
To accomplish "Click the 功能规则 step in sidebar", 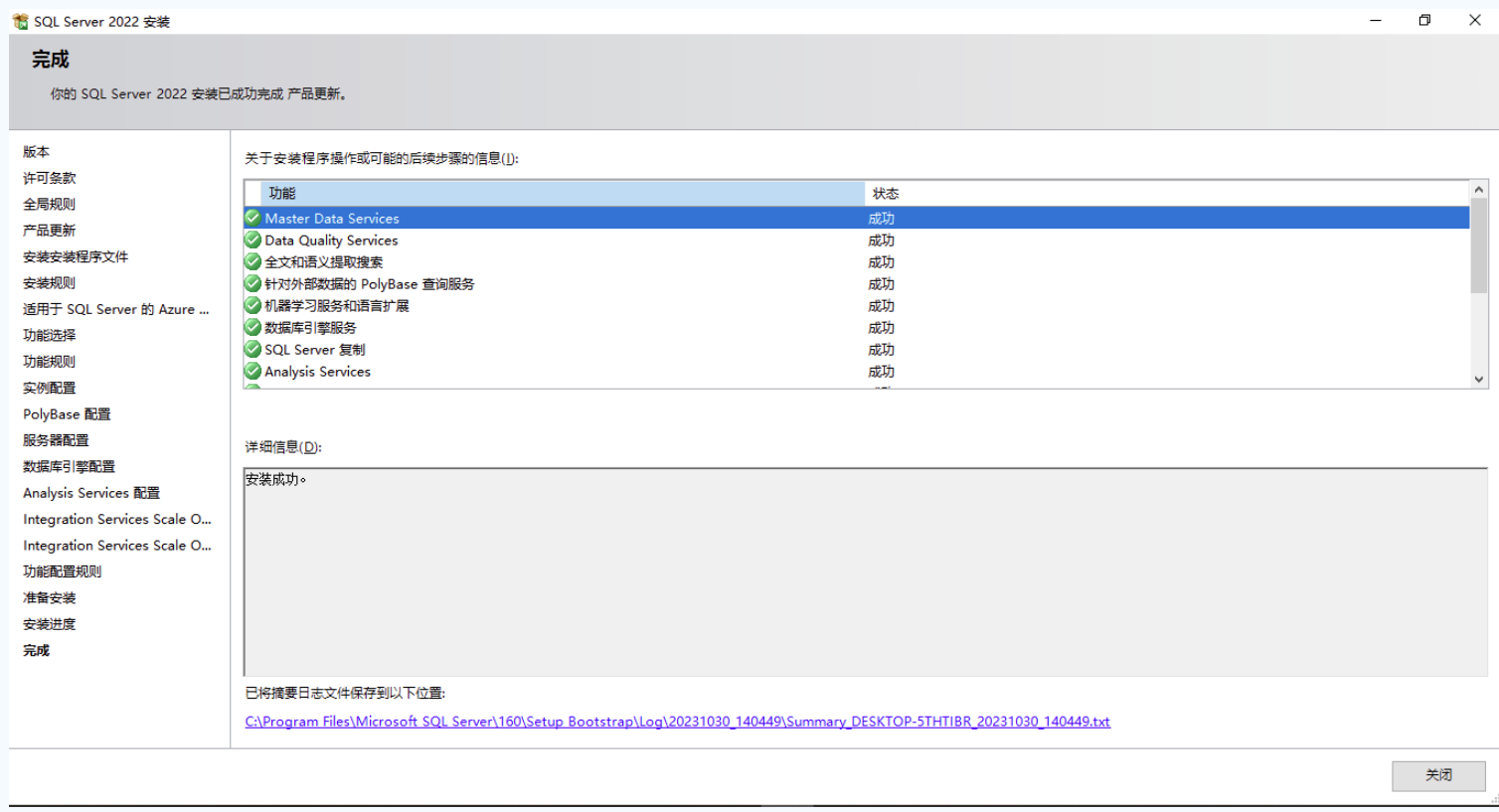I will (50, 361).
